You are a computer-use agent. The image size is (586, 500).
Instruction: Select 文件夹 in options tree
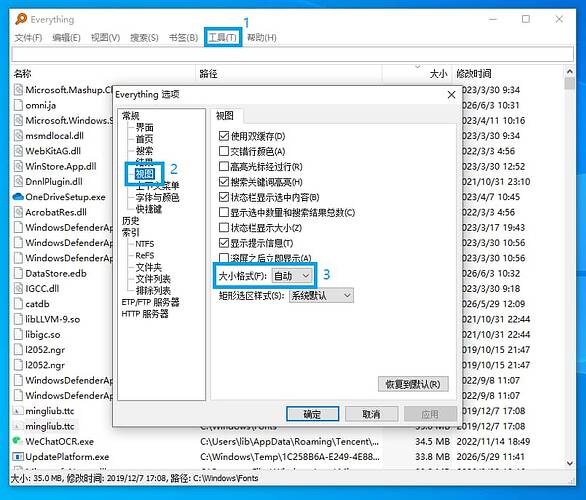149,267
